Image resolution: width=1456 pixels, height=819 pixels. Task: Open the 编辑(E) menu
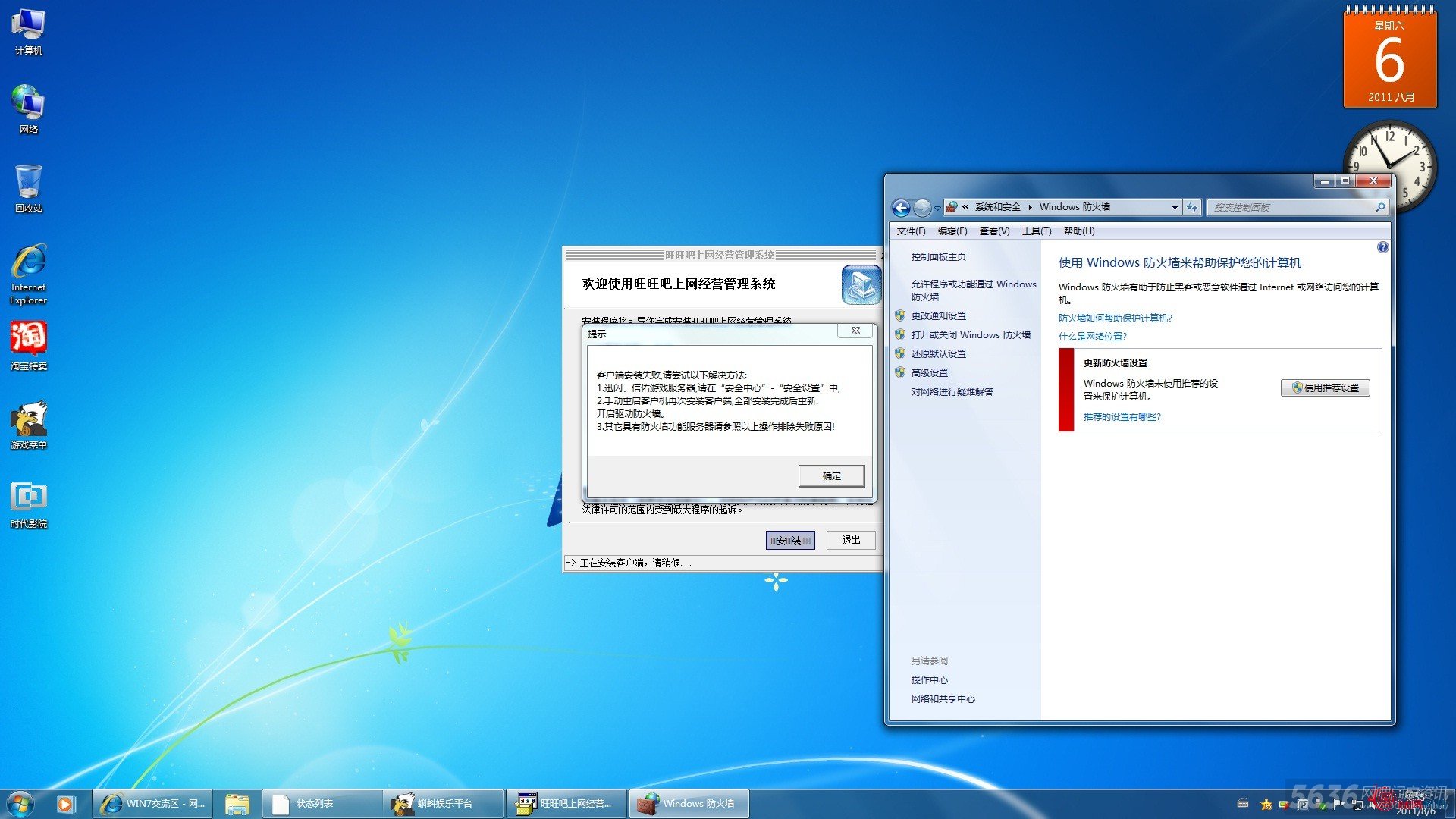click(952, 231)
